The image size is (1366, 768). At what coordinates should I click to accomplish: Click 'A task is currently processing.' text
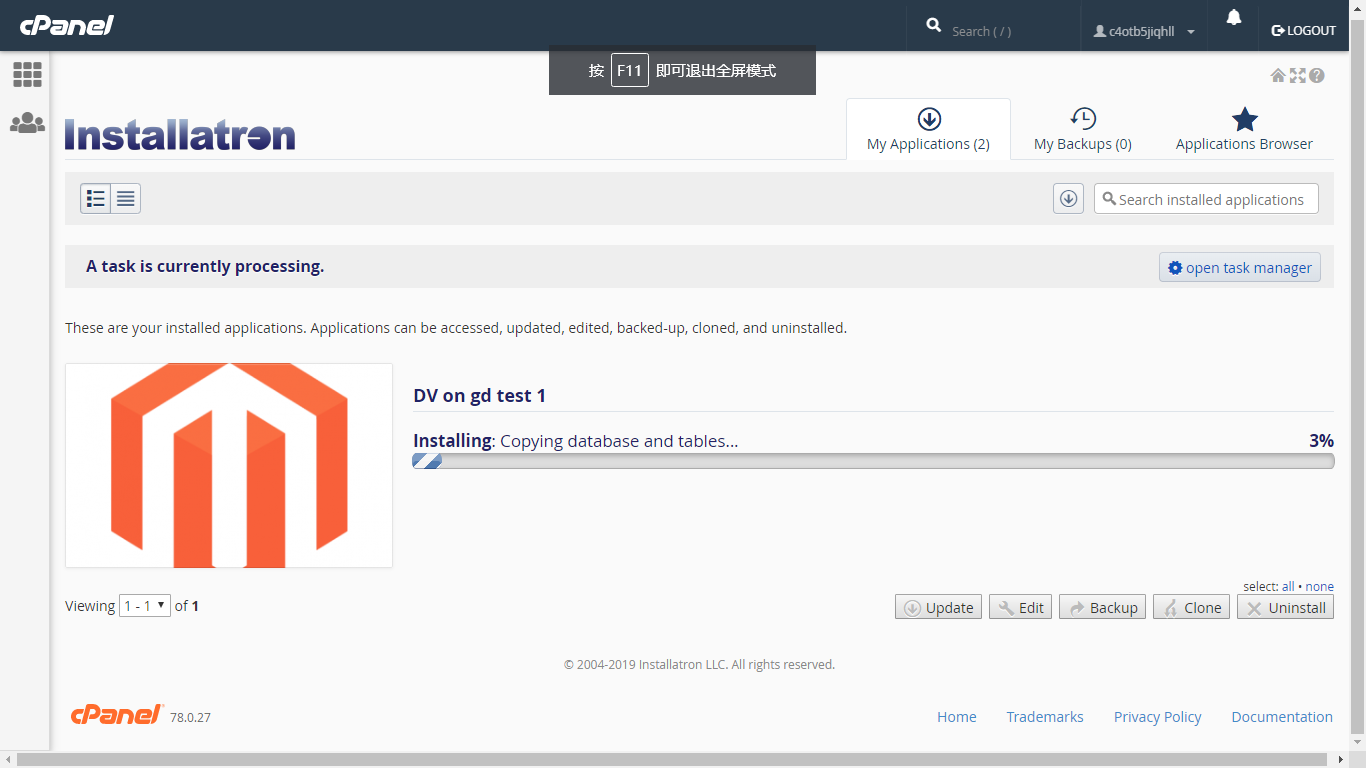click(x=205, y=266)
